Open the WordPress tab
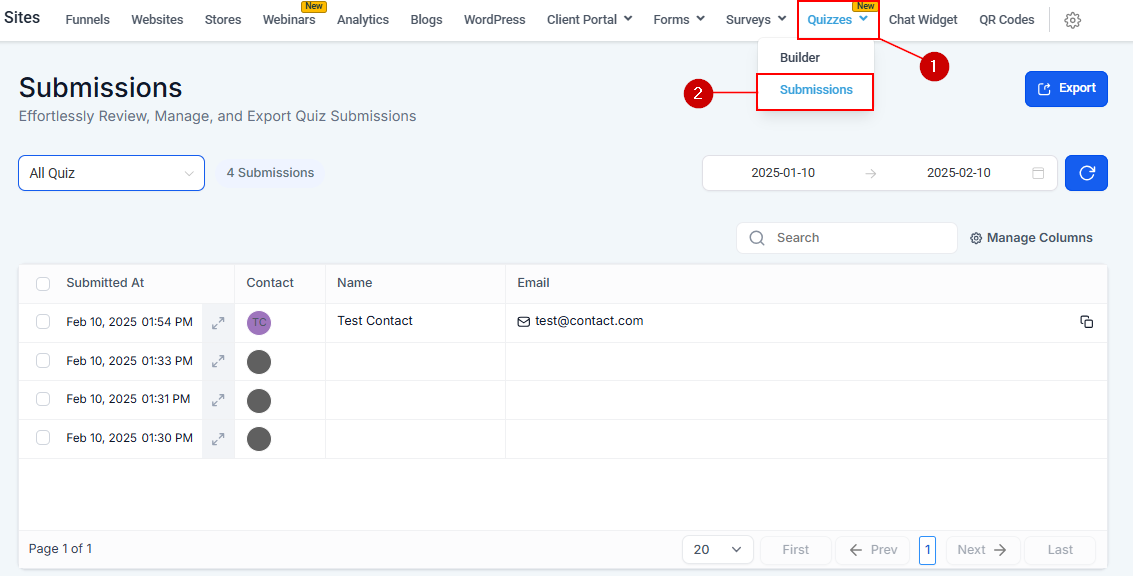1133x576 pixels. pos(494,20)
